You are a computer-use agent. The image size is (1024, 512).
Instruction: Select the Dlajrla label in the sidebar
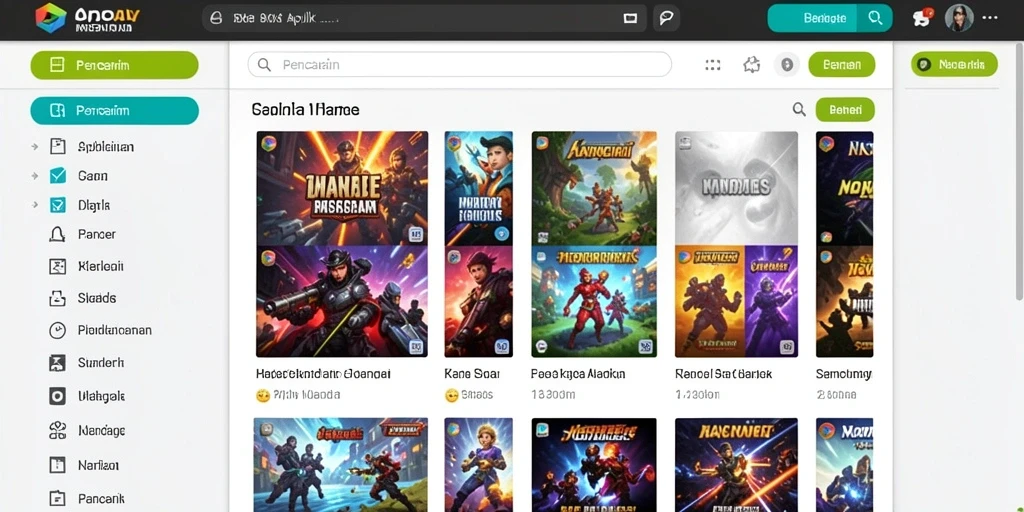94,205
